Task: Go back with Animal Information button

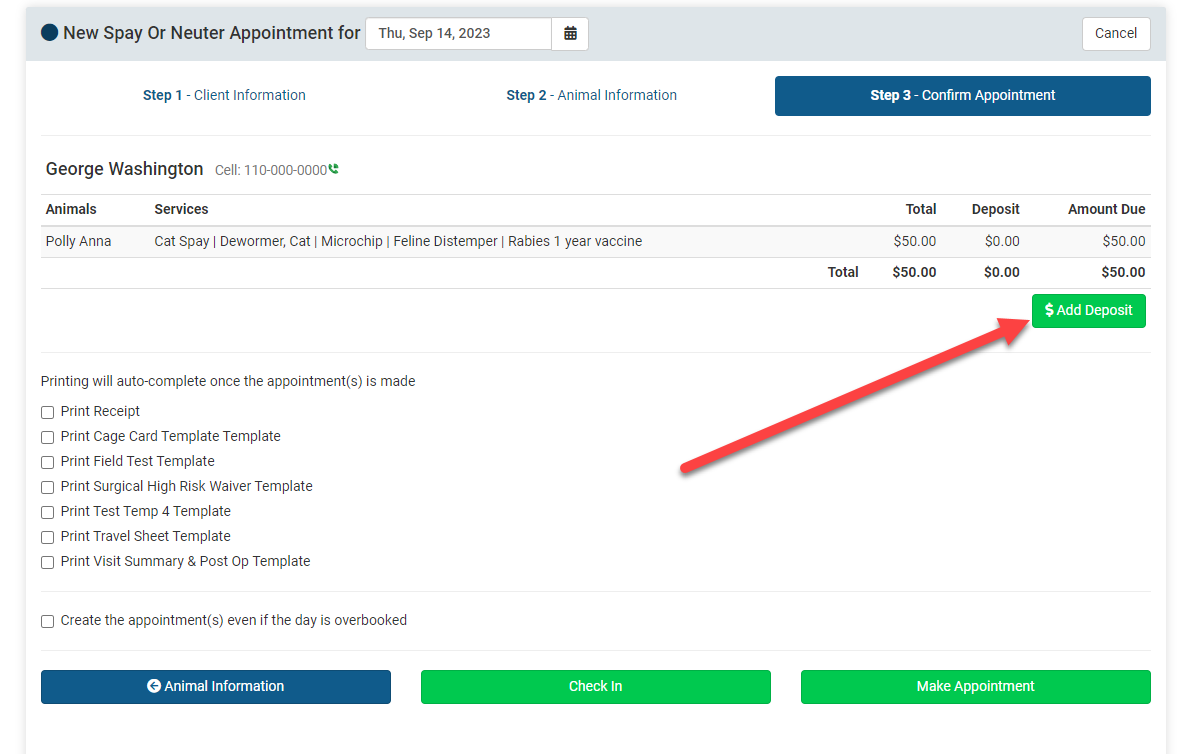Action: click(215, 687)
